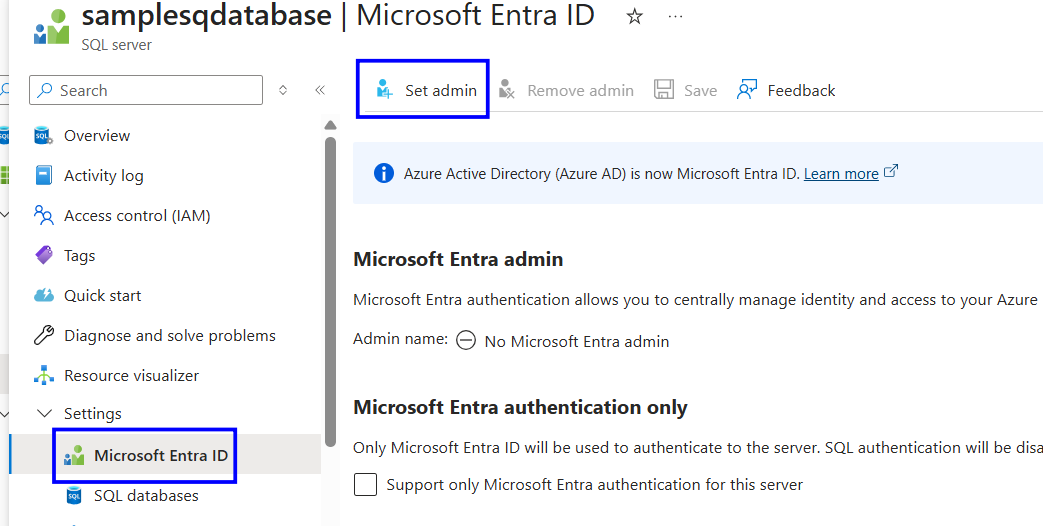The image size is (1043, 526).
Task: Open the ellipsis more options menu
Action: pyautogui.click(x=675, y=17)
